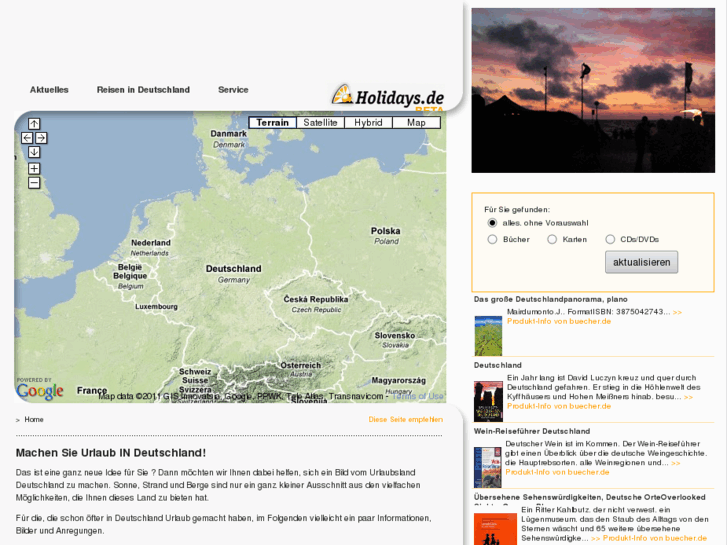Click the 'Österreich' label on map
Screen dimensions: 727x545
pos(300,365)
